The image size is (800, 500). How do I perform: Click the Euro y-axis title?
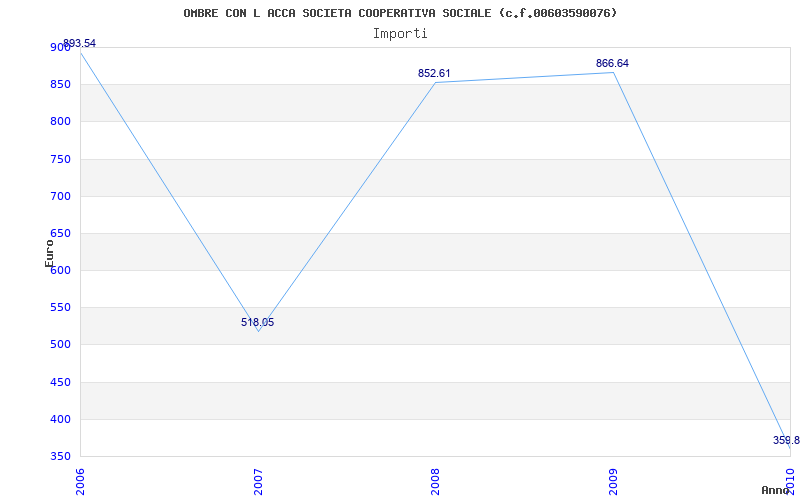click(49, 253)
